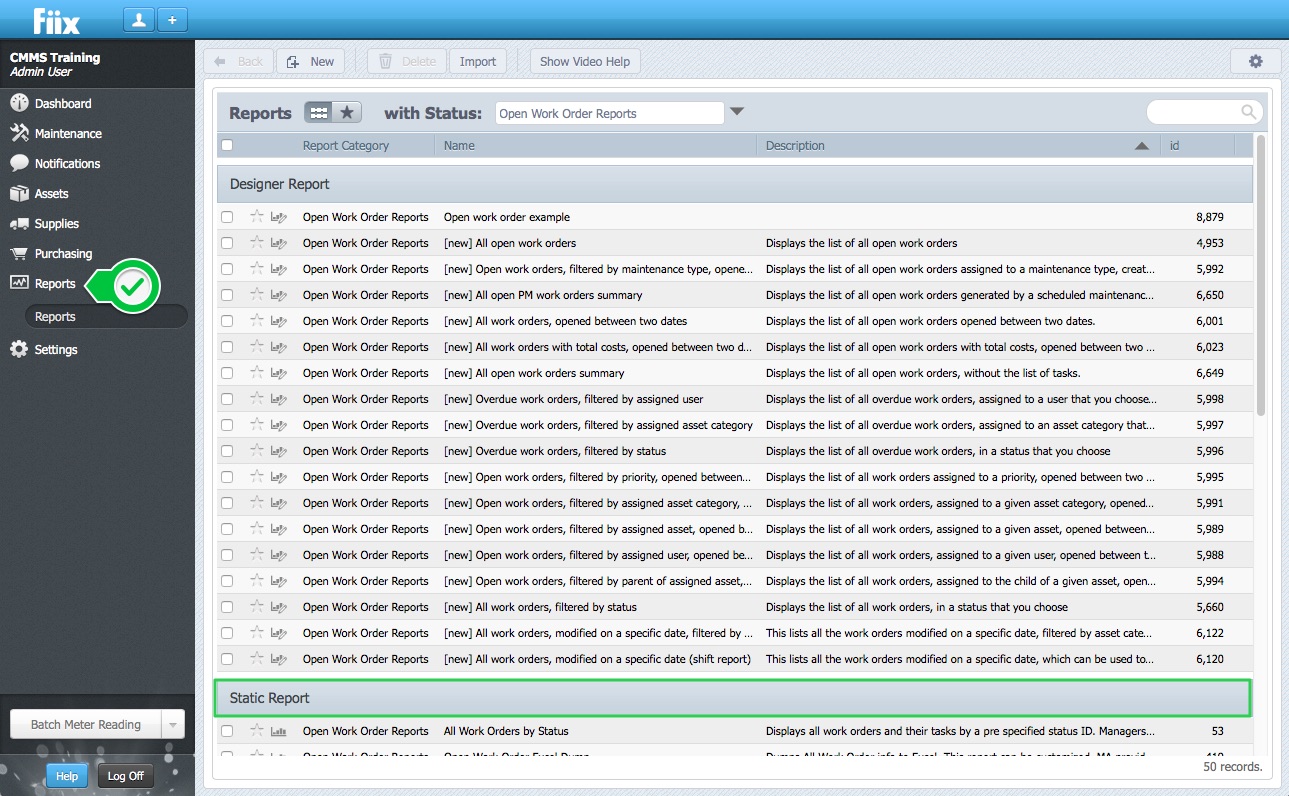Star the 'All Work Orders by Status' static report
The image size is (1289, 796).
[x=257, y=730]
